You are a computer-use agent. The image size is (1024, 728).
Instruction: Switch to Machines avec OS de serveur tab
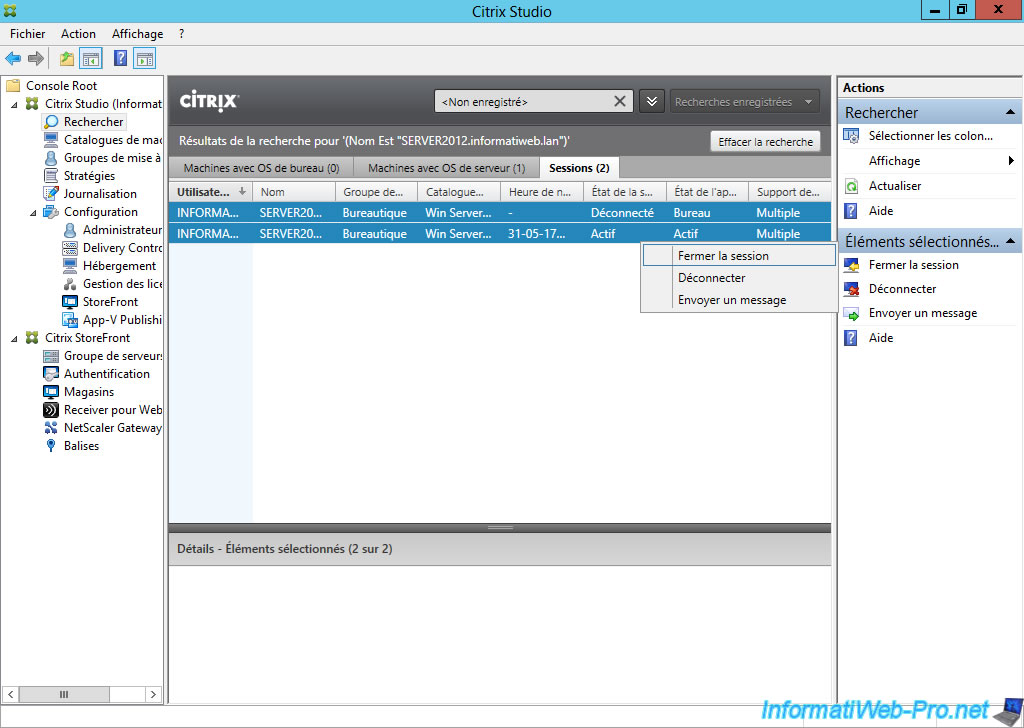447,168
